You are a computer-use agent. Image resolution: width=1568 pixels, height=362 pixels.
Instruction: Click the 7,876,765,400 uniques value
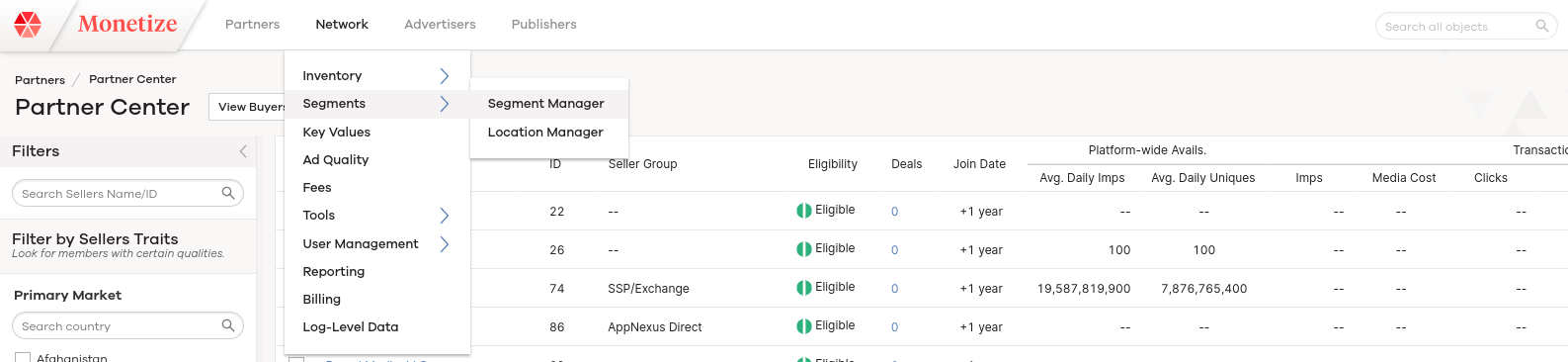1203,289
